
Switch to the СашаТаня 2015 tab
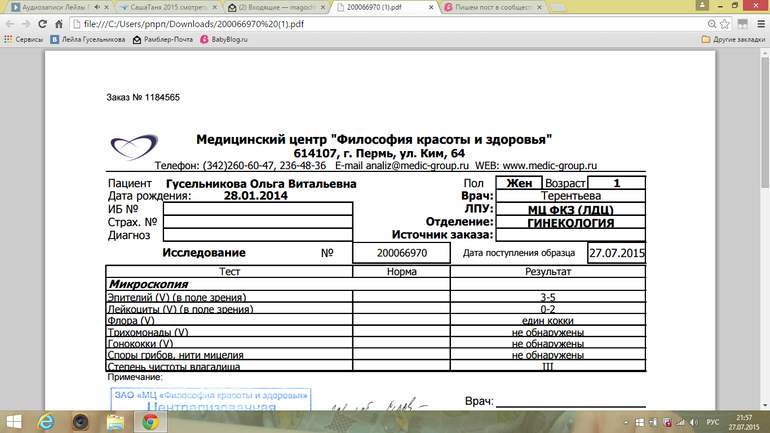[164, 6]
